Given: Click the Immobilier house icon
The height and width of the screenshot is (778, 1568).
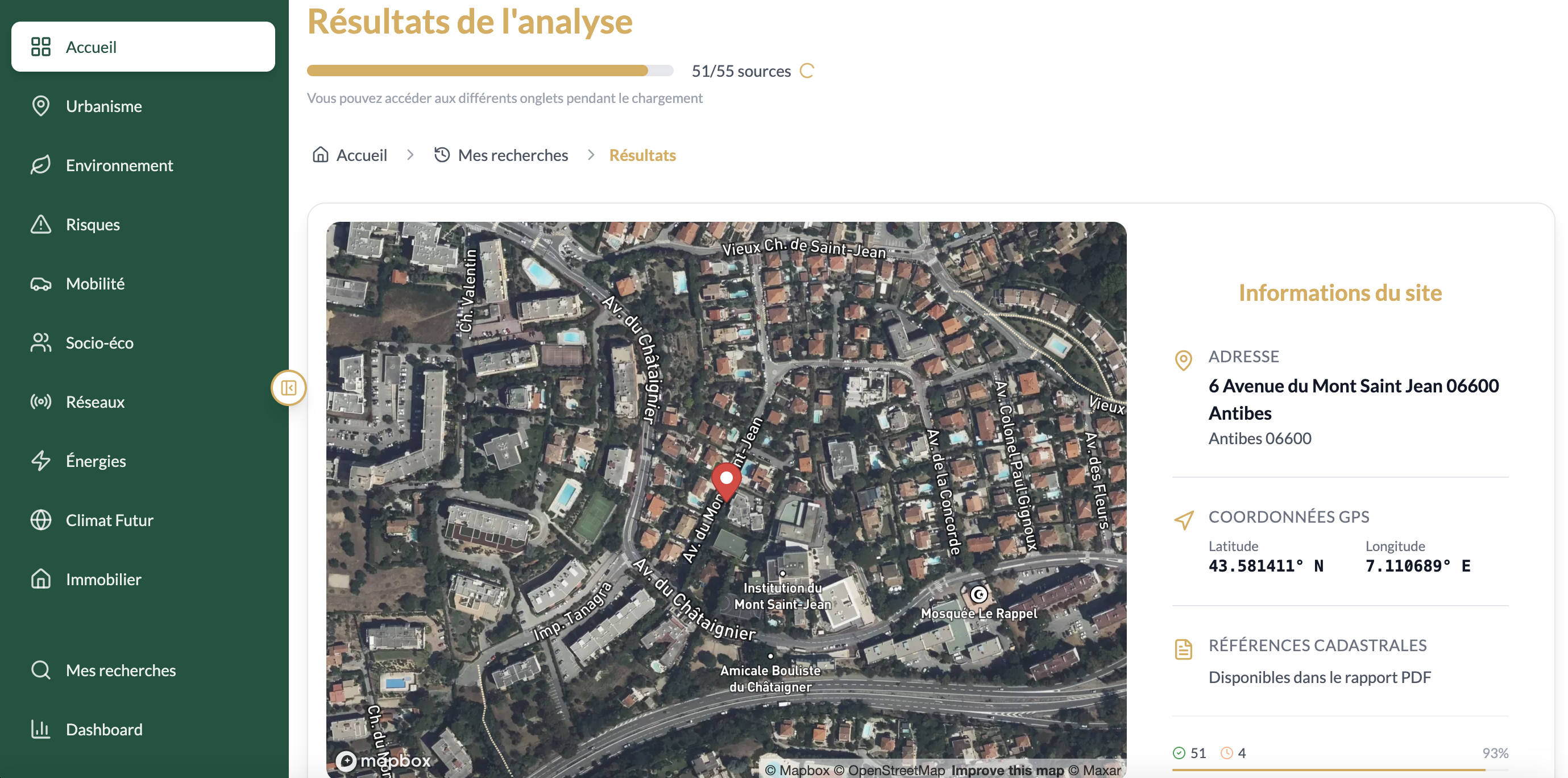Looking at the screenshot, I should click(x=40, y=579).
